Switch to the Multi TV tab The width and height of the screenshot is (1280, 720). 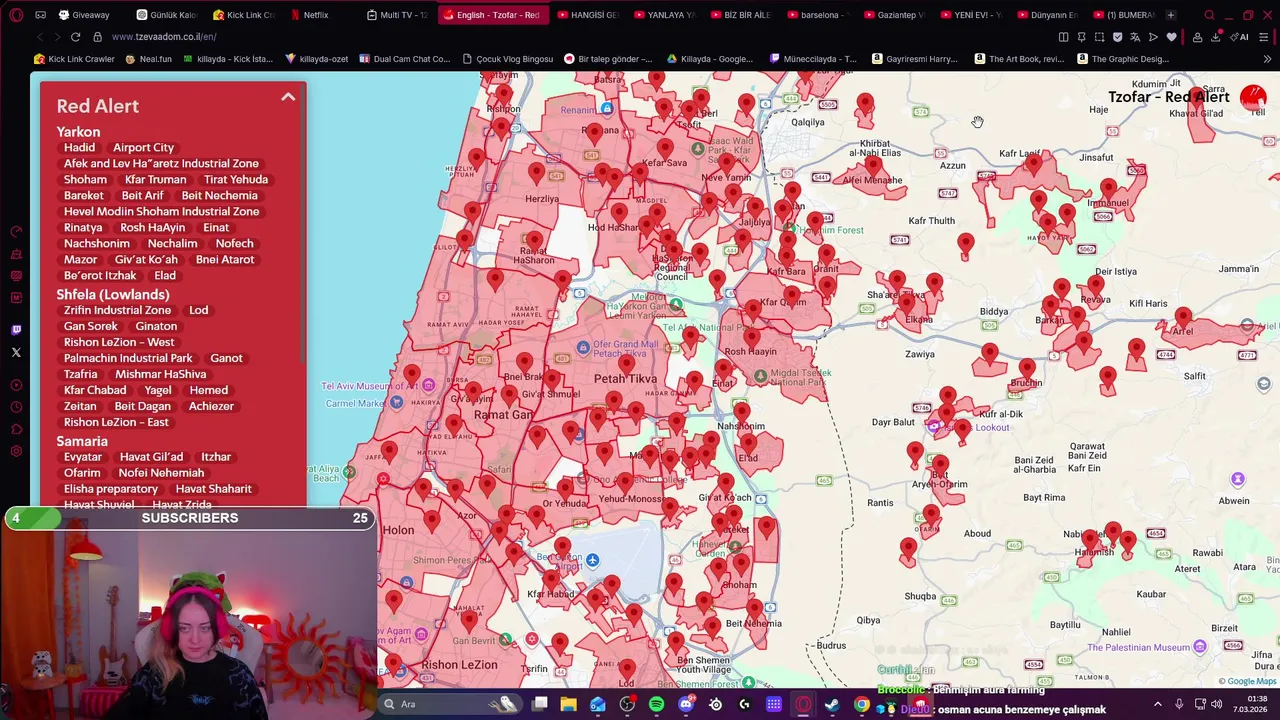tap(397, 15)
